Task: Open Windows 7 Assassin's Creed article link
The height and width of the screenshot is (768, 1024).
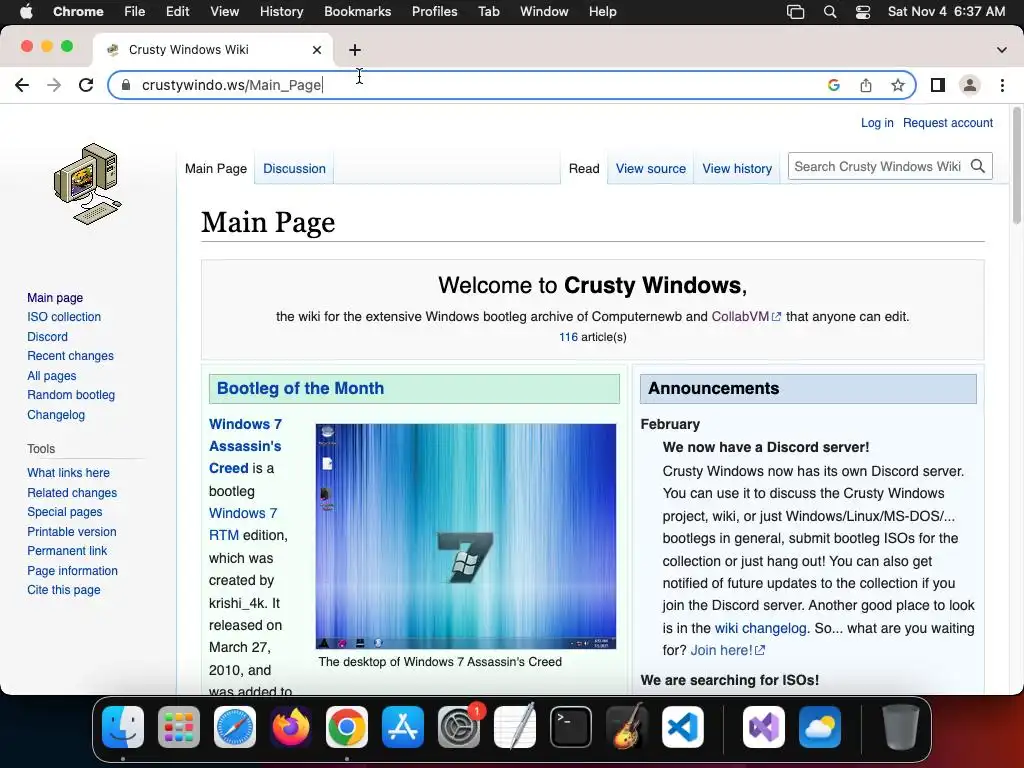Action: tap(246, 446)
